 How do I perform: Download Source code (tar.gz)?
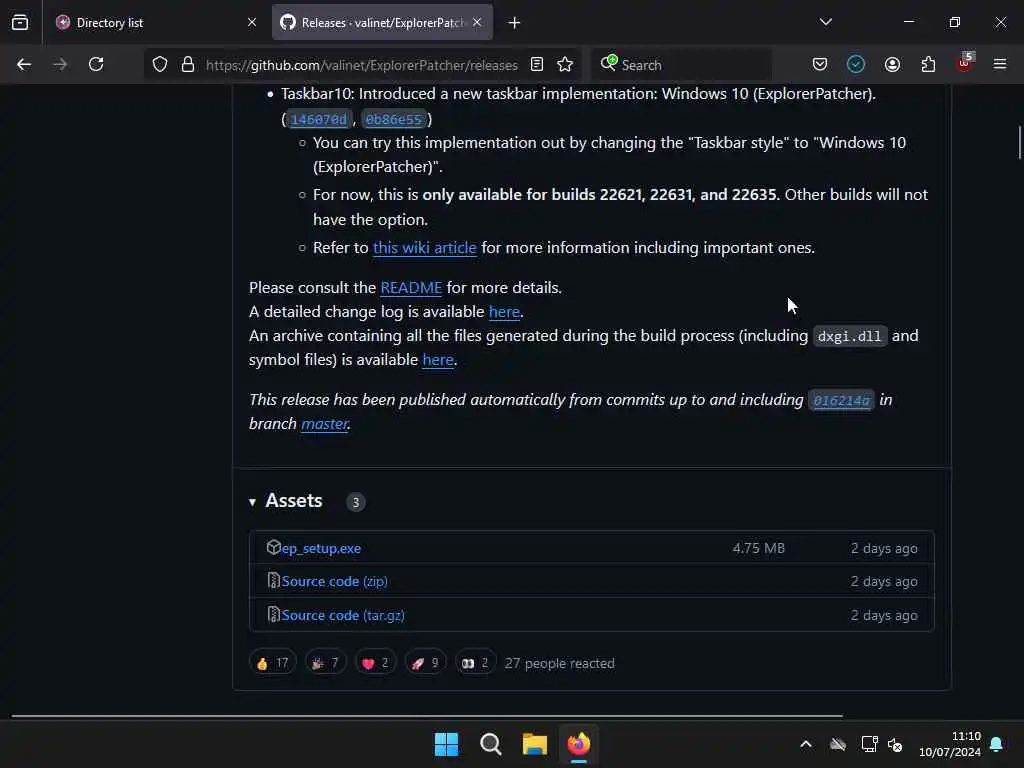point(343,615)
